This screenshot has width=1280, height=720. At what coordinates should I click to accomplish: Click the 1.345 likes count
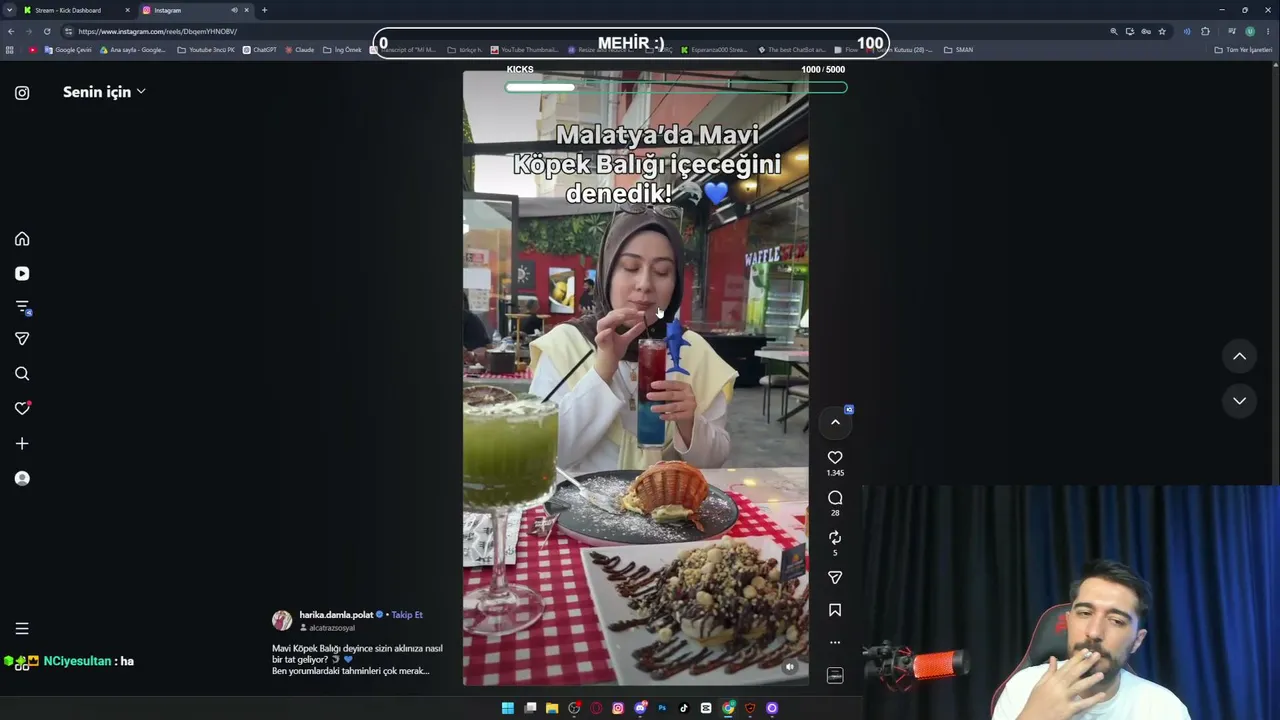coord(835,473)
